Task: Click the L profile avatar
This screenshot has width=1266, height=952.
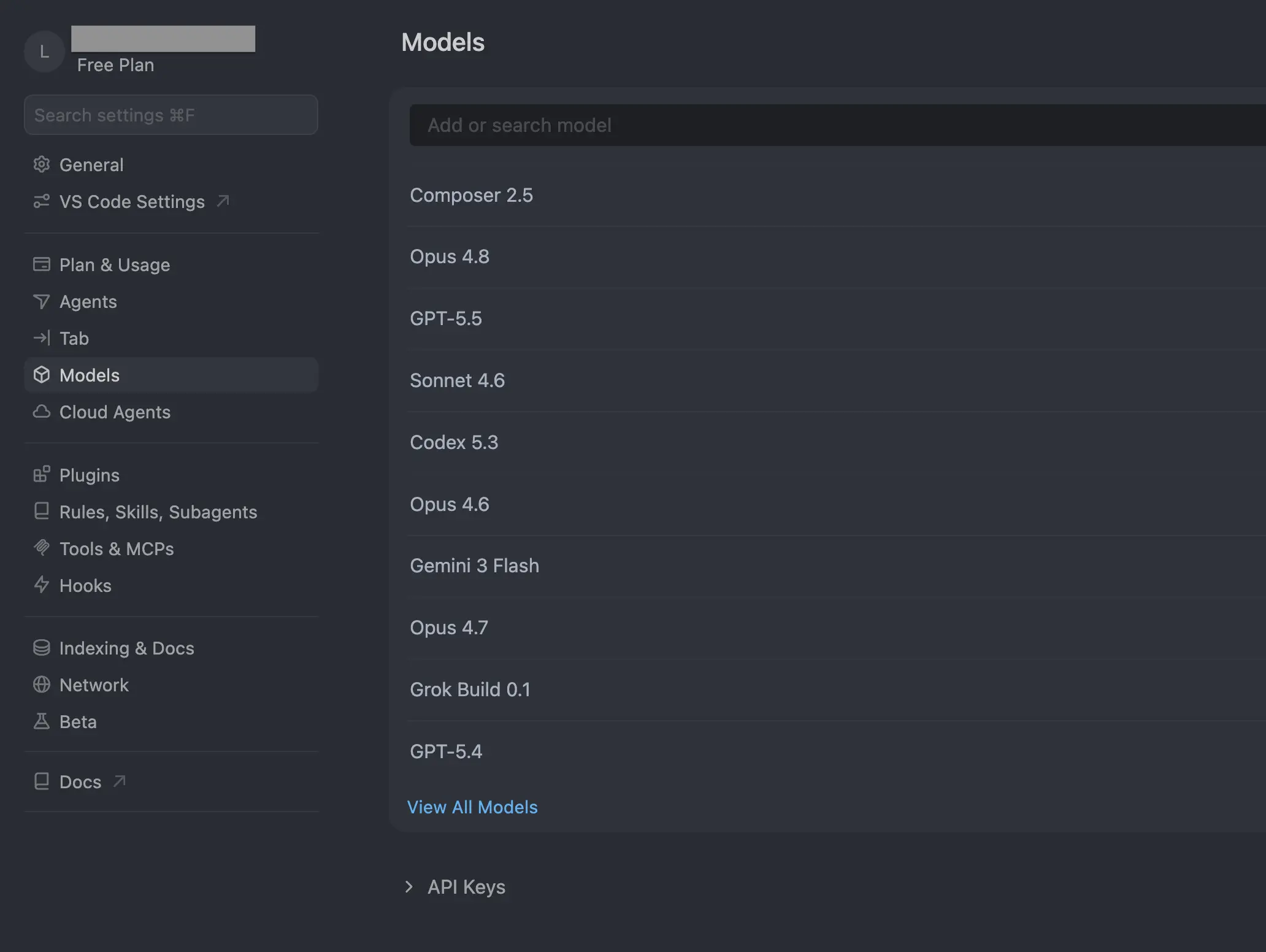Action: (44, 52)
